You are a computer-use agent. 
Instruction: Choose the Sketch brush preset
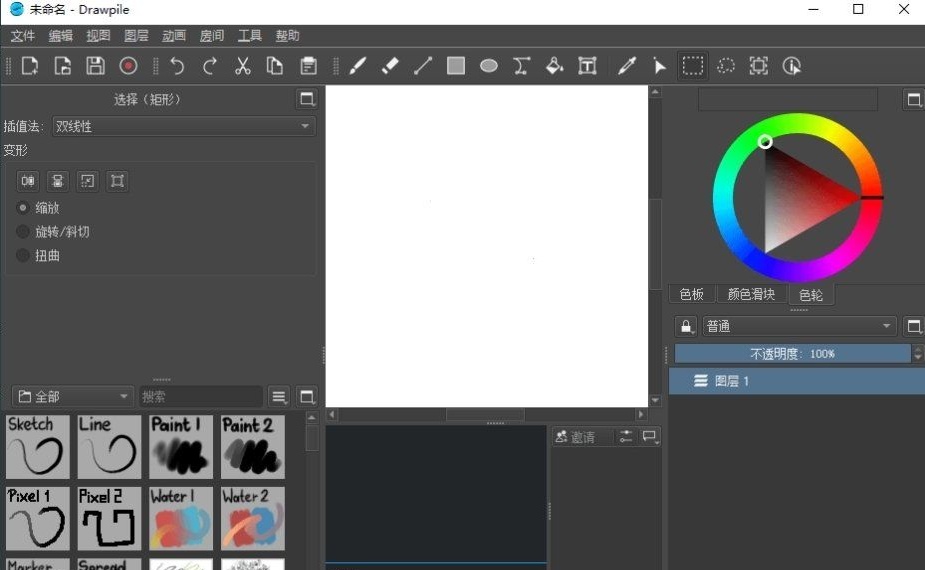coord(38,447)
